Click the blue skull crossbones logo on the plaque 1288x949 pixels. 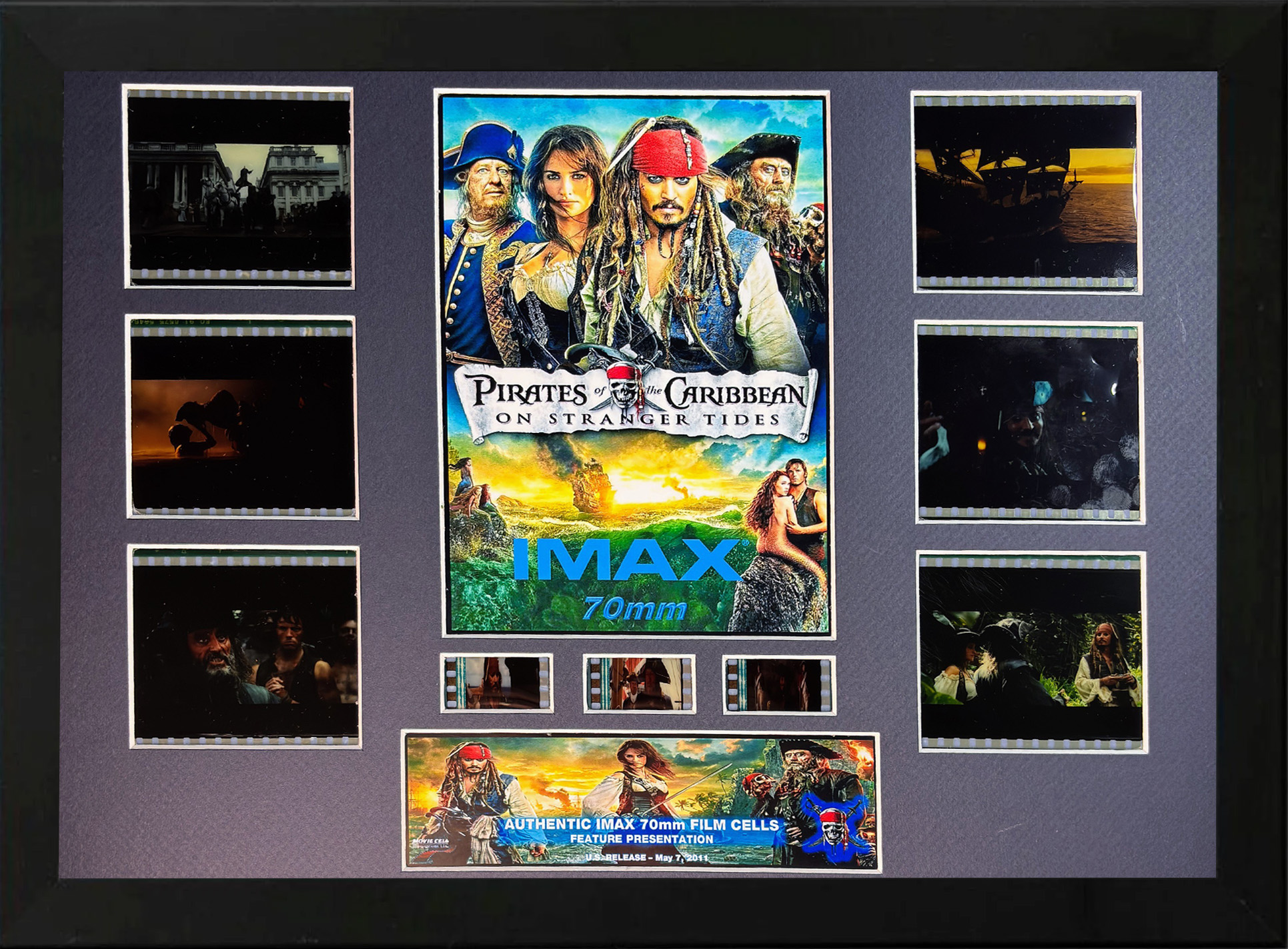tap(834, 826)
